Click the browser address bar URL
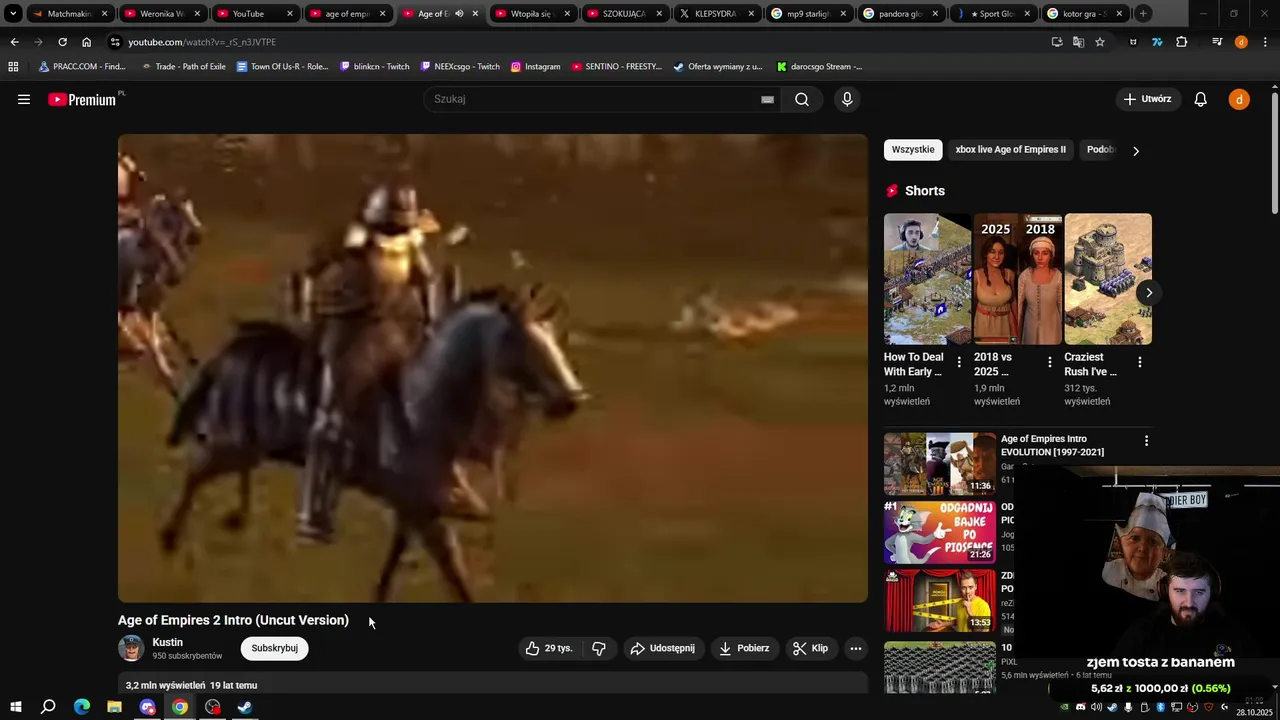Viewport: 1280px width, 720px height. (x=202, y=42)
